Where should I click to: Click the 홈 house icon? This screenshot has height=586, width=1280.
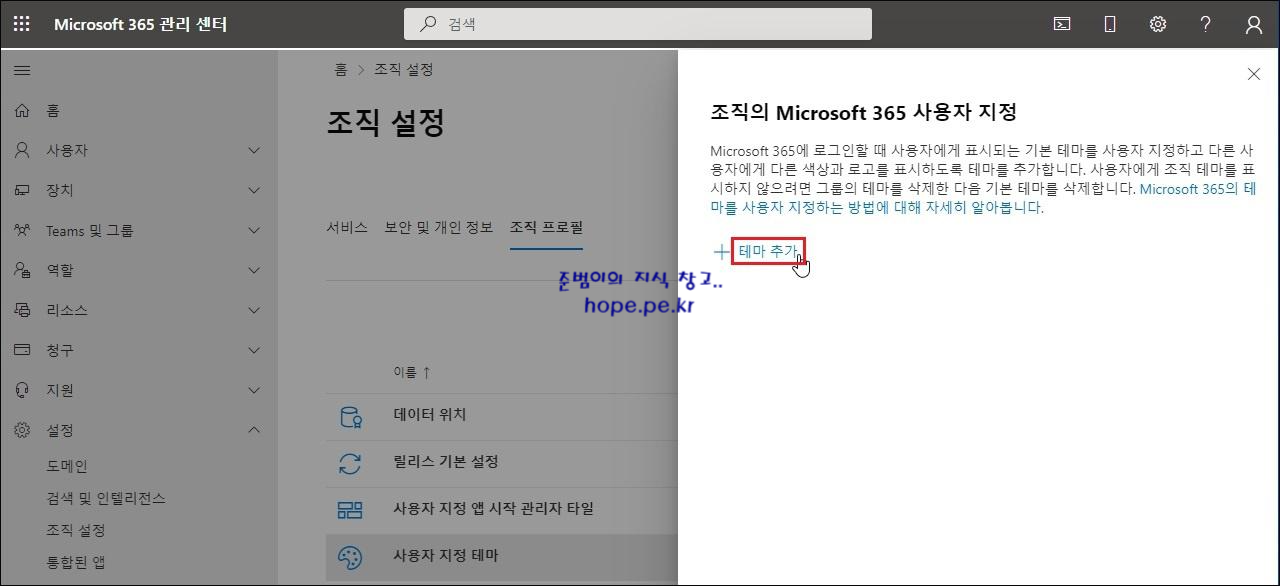(x=22, y=111)
